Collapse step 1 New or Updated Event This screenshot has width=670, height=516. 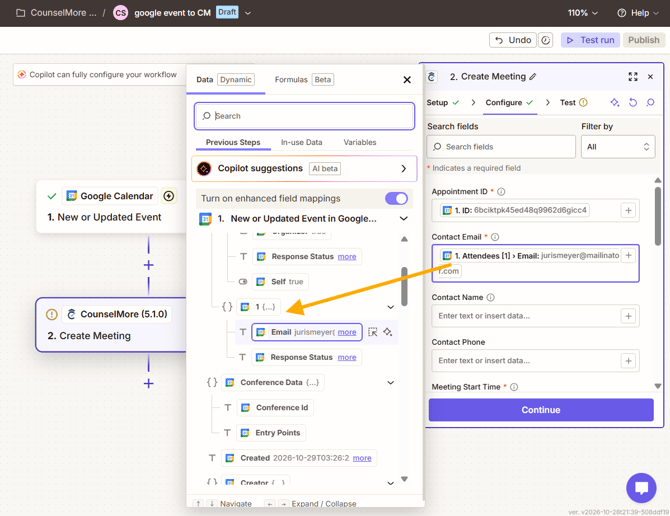pos(403,219)
